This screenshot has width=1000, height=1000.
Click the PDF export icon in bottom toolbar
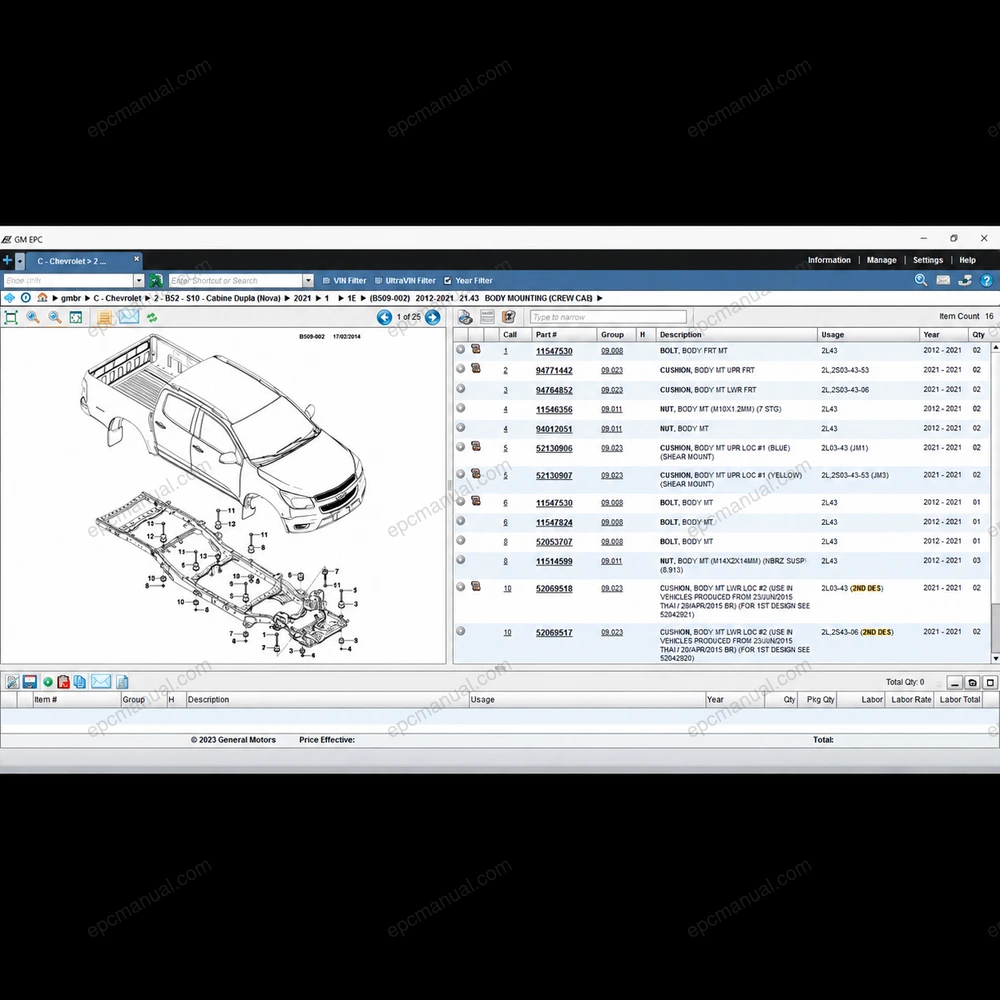(63, 682)
